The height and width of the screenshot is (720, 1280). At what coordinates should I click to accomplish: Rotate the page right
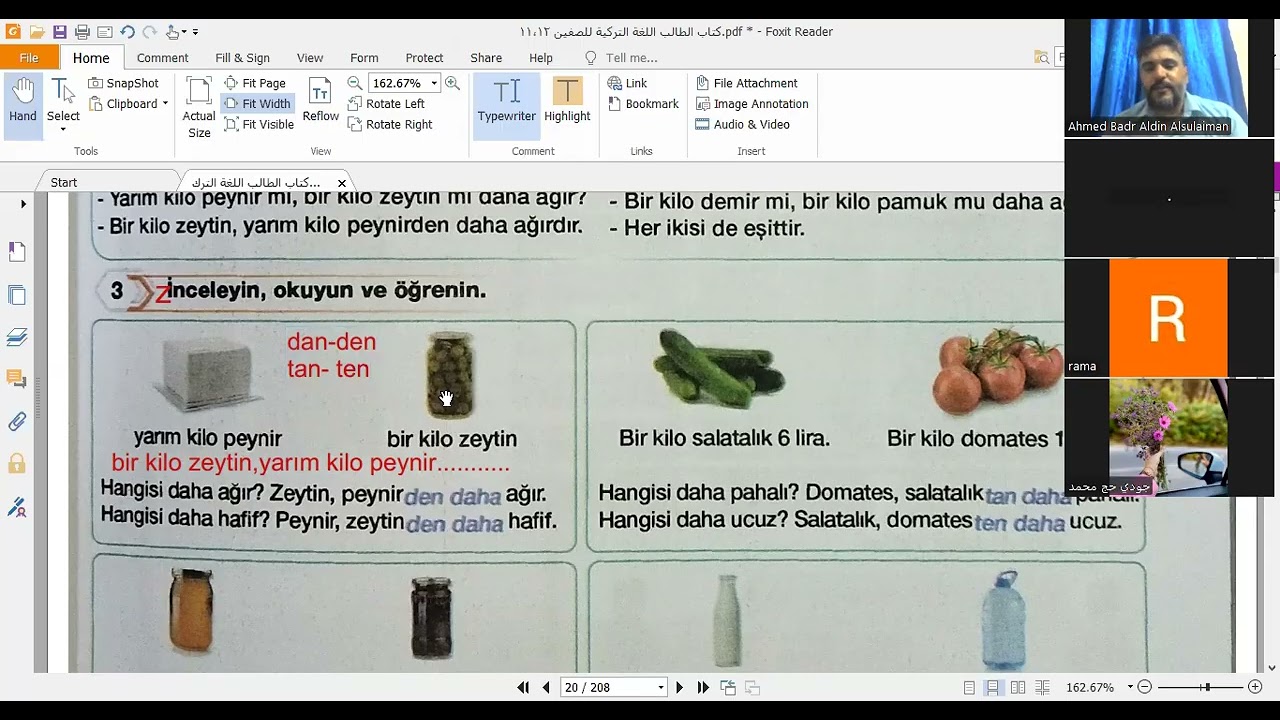pos(390,124)
